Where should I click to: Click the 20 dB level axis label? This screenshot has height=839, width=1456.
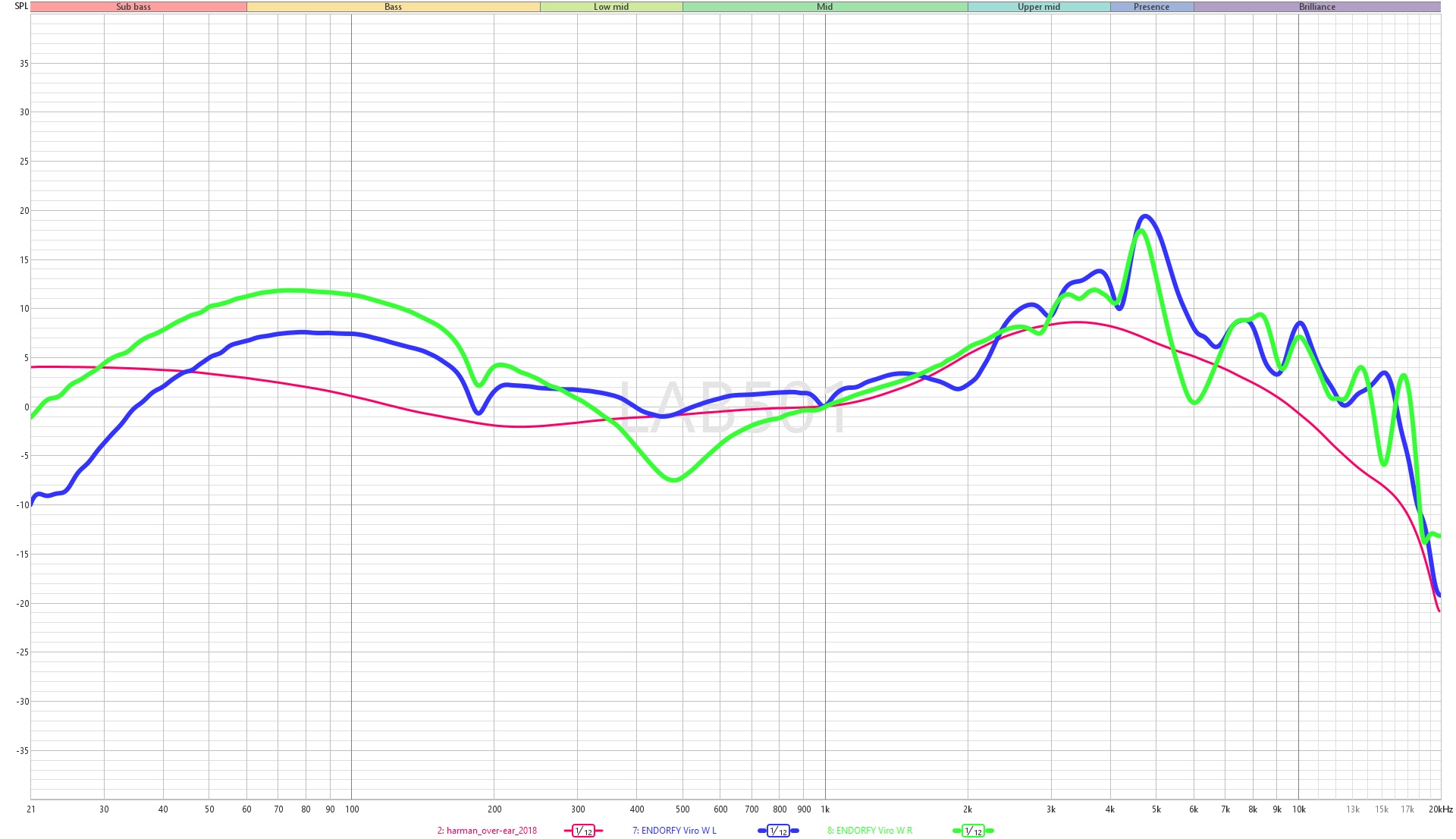(24, 211)
